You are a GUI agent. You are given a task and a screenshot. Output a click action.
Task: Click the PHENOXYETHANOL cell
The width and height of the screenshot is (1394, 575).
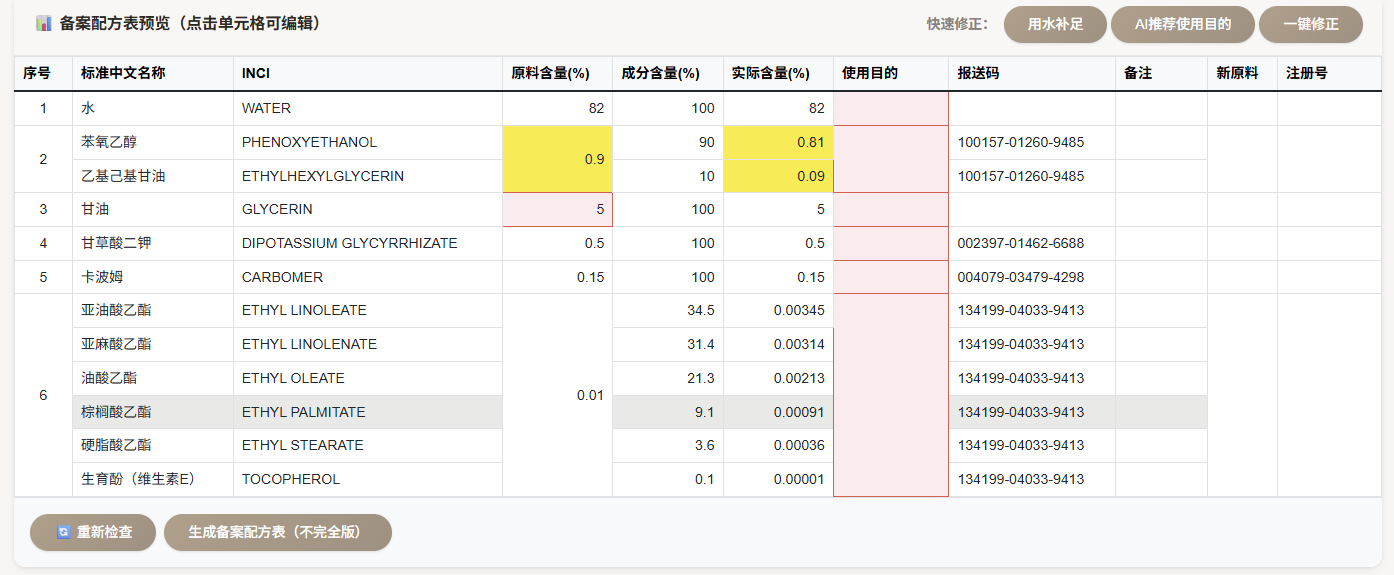[x=368, y=143]
